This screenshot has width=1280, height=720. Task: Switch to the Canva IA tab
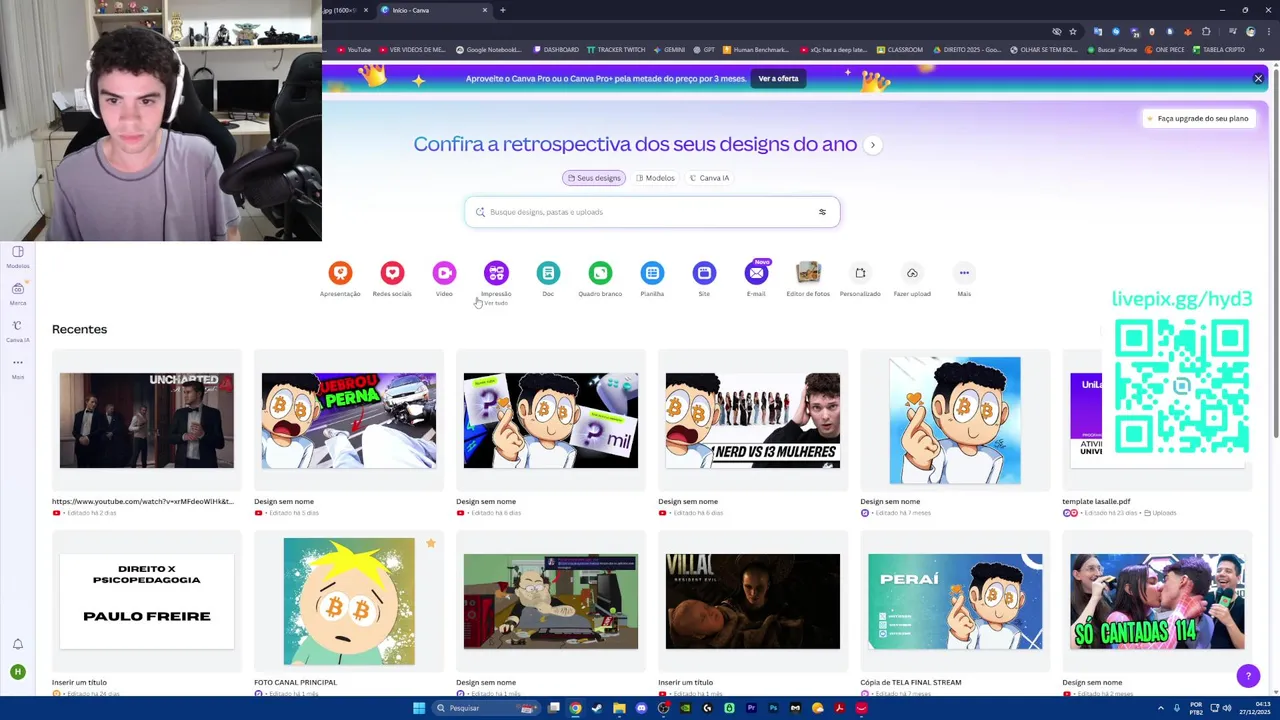(709, 178)
